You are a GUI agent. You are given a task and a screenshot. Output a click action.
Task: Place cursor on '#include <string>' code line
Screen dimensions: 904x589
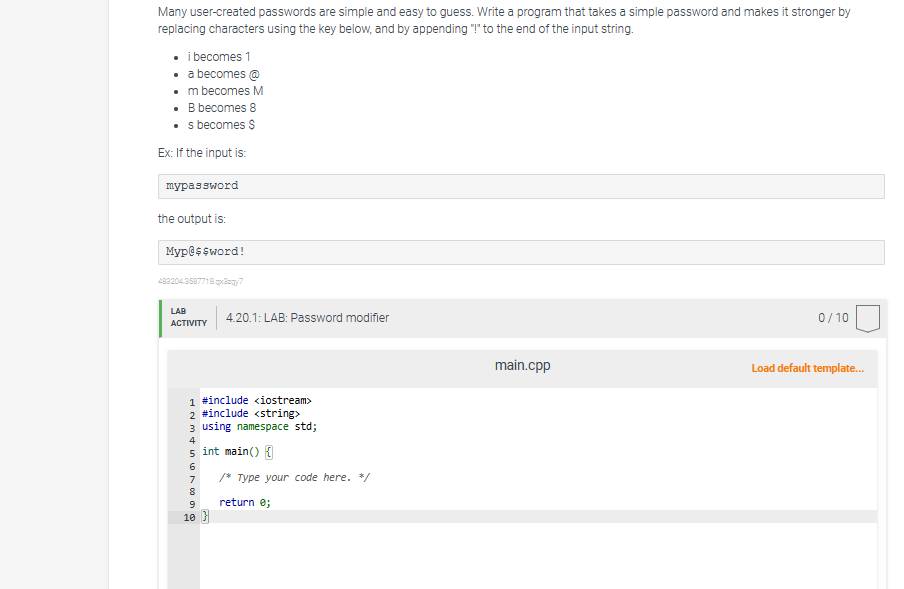[251, 414]
